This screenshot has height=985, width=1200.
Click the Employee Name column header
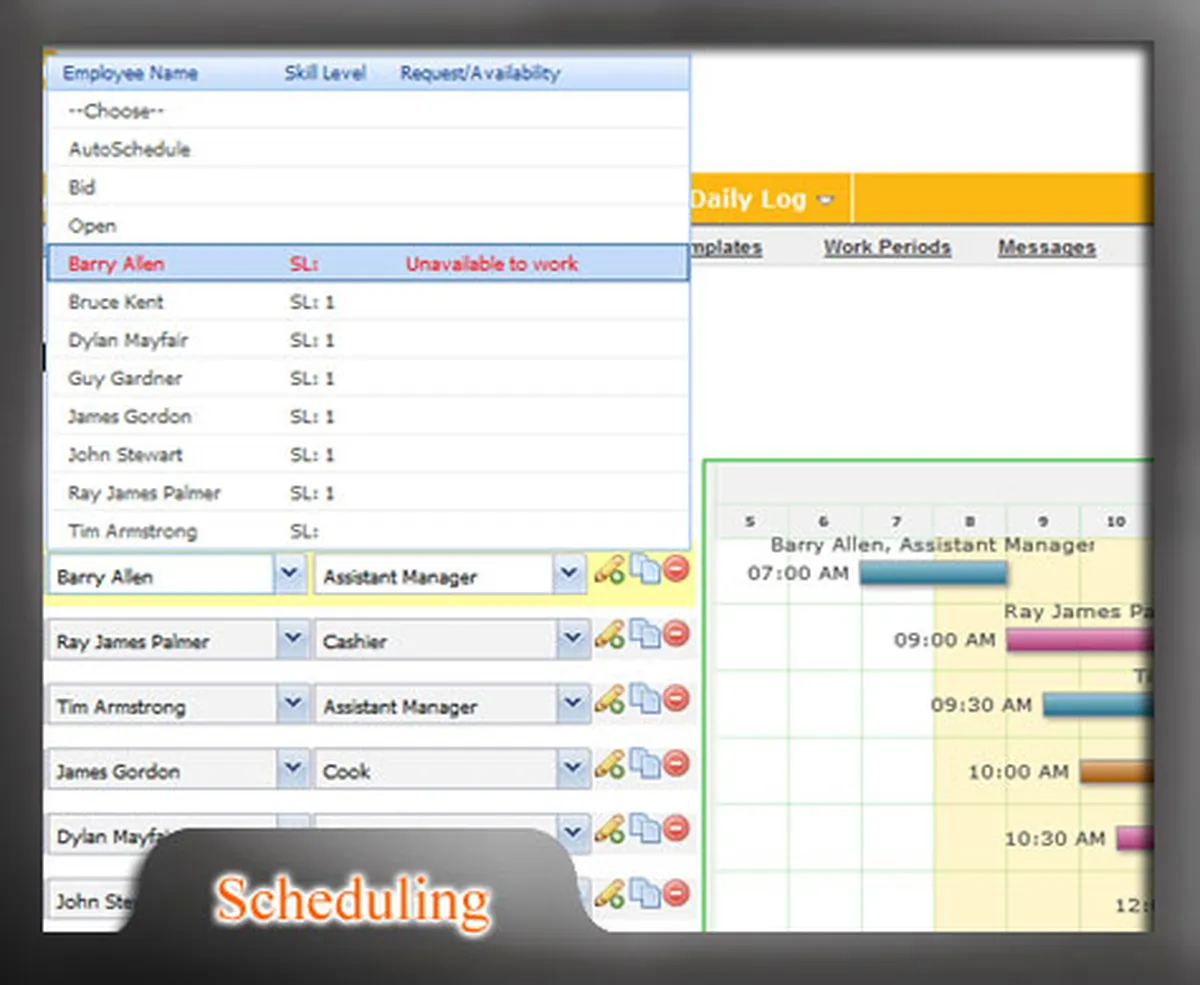pos(130,73)
